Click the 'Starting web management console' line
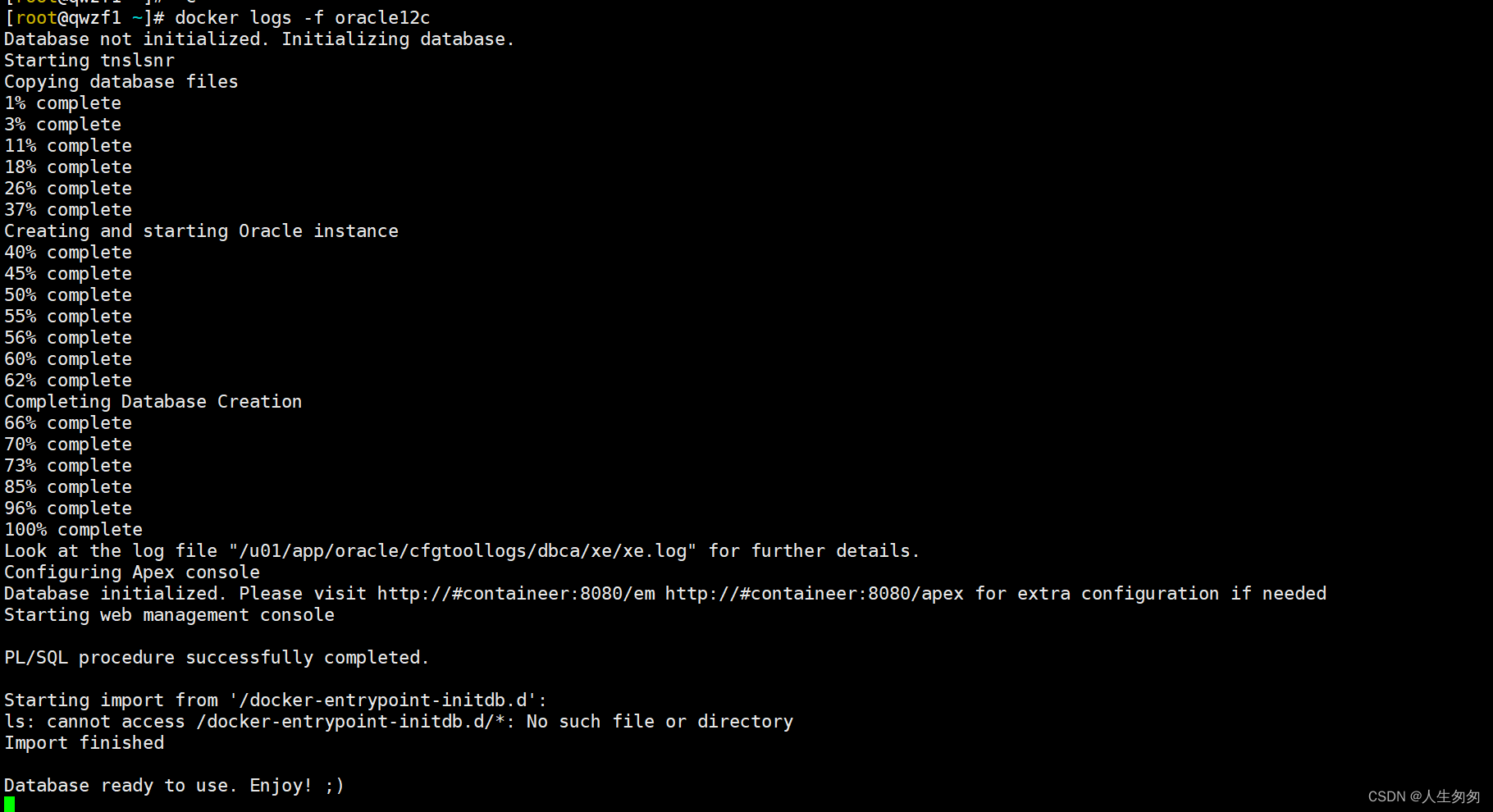The image size is (1493, 812). click(170, 615)
